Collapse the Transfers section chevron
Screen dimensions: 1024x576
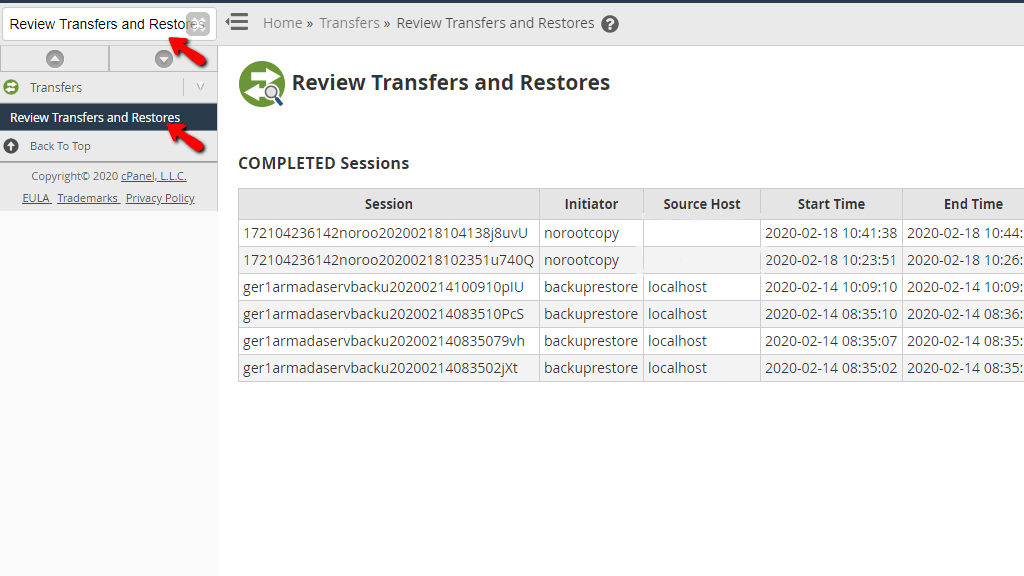coord(200,87)
